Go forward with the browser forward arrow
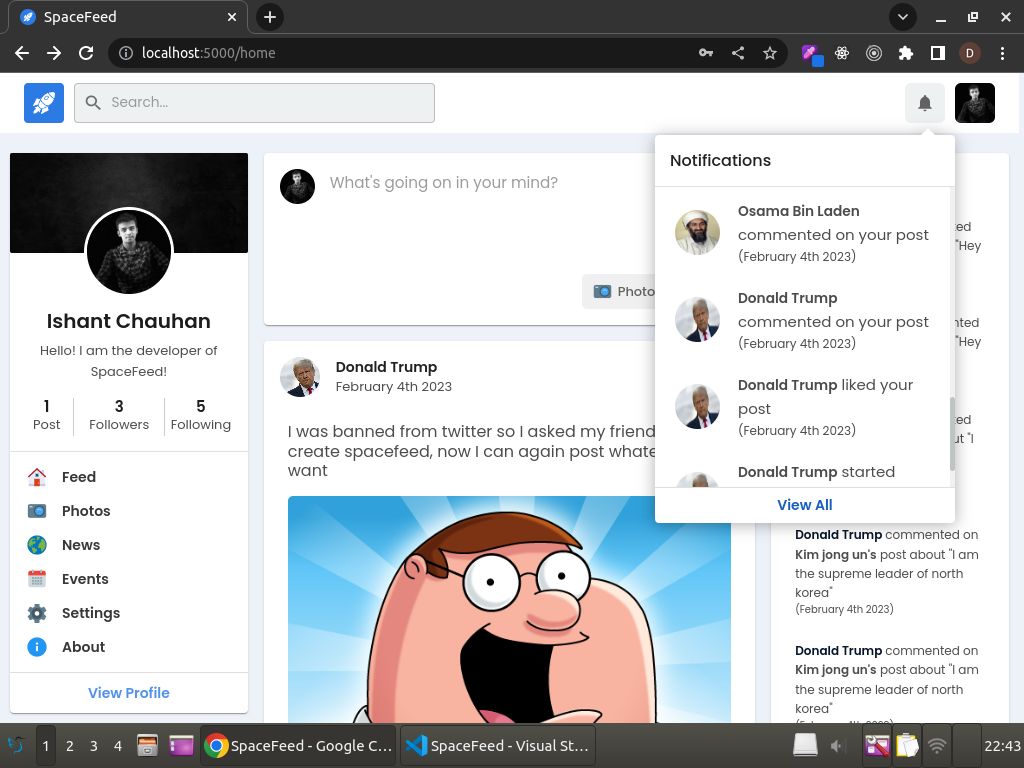The image size is (1024, 768). pyautogui.click(x=54, y=53)
